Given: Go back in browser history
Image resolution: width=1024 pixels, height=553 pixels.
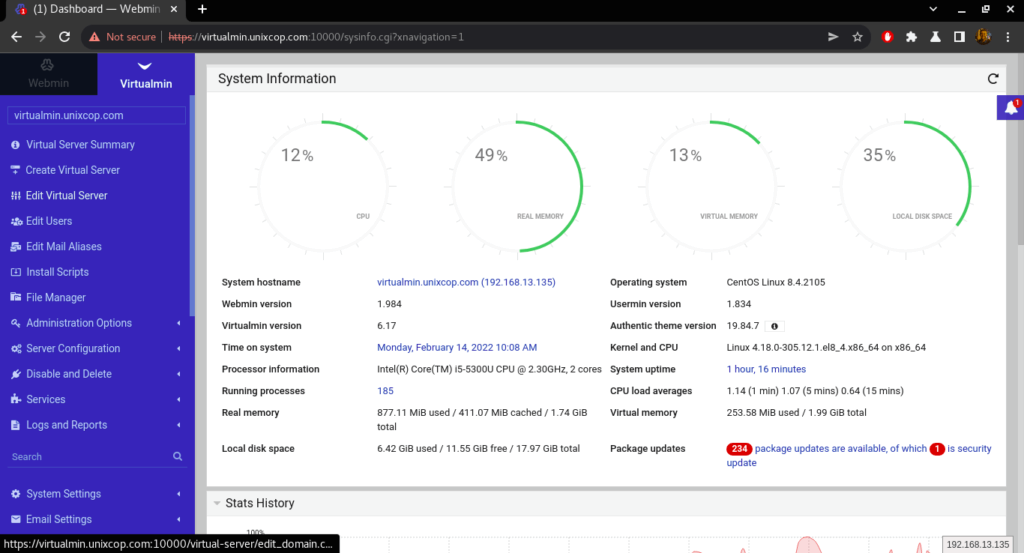Looking at the screenshot, I should pos(16,37).
